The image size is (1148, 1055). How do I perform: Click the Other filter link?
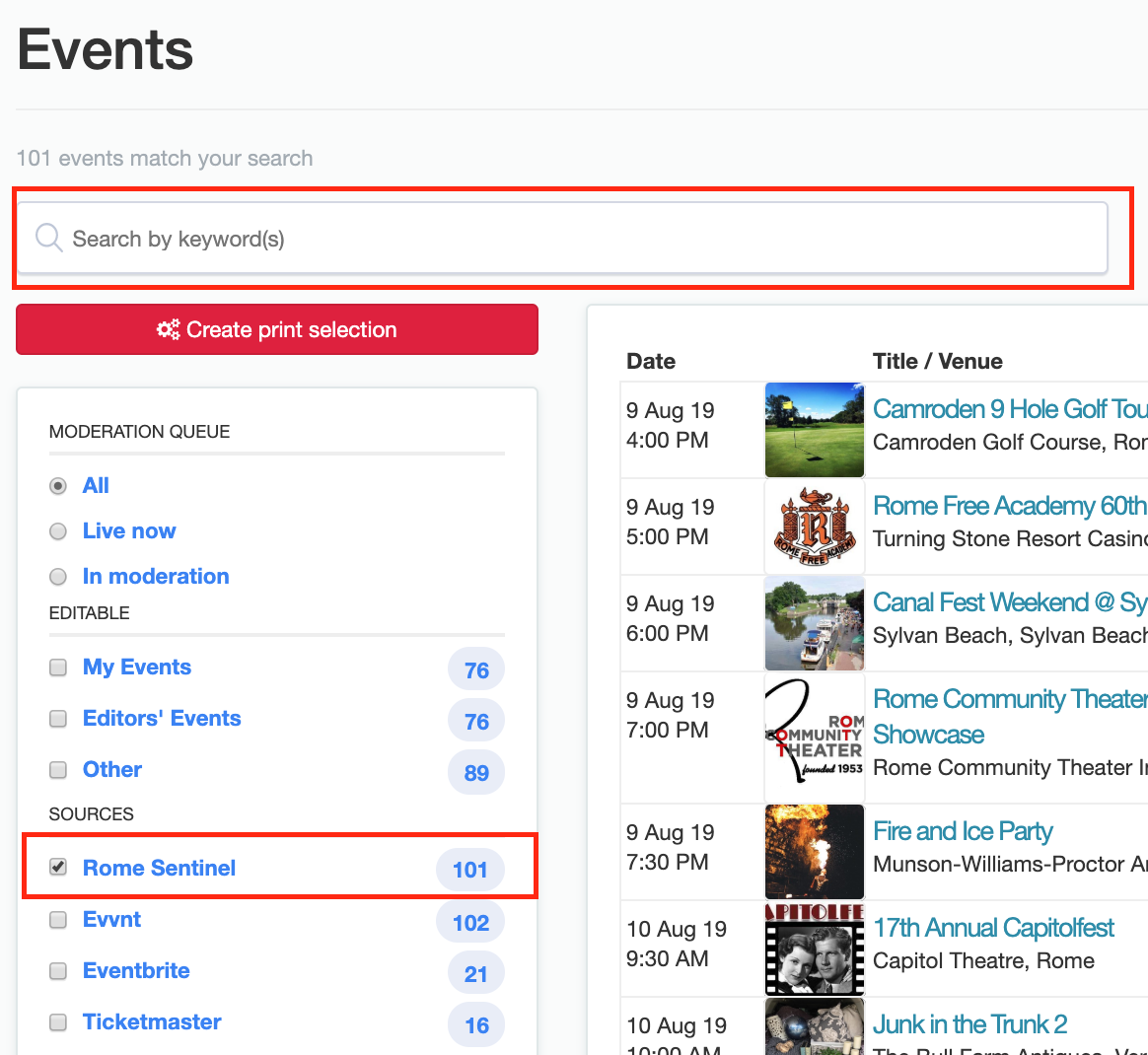[x=112, y=769]
